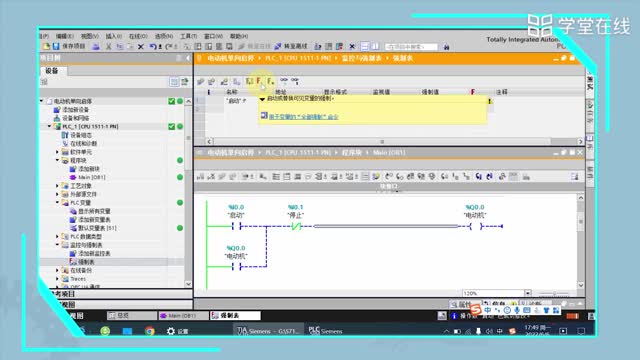Click the blue hyperlink in the yellow tooltip
The height and width of the screenshot is (360, 640).
[x=303, y=117]
